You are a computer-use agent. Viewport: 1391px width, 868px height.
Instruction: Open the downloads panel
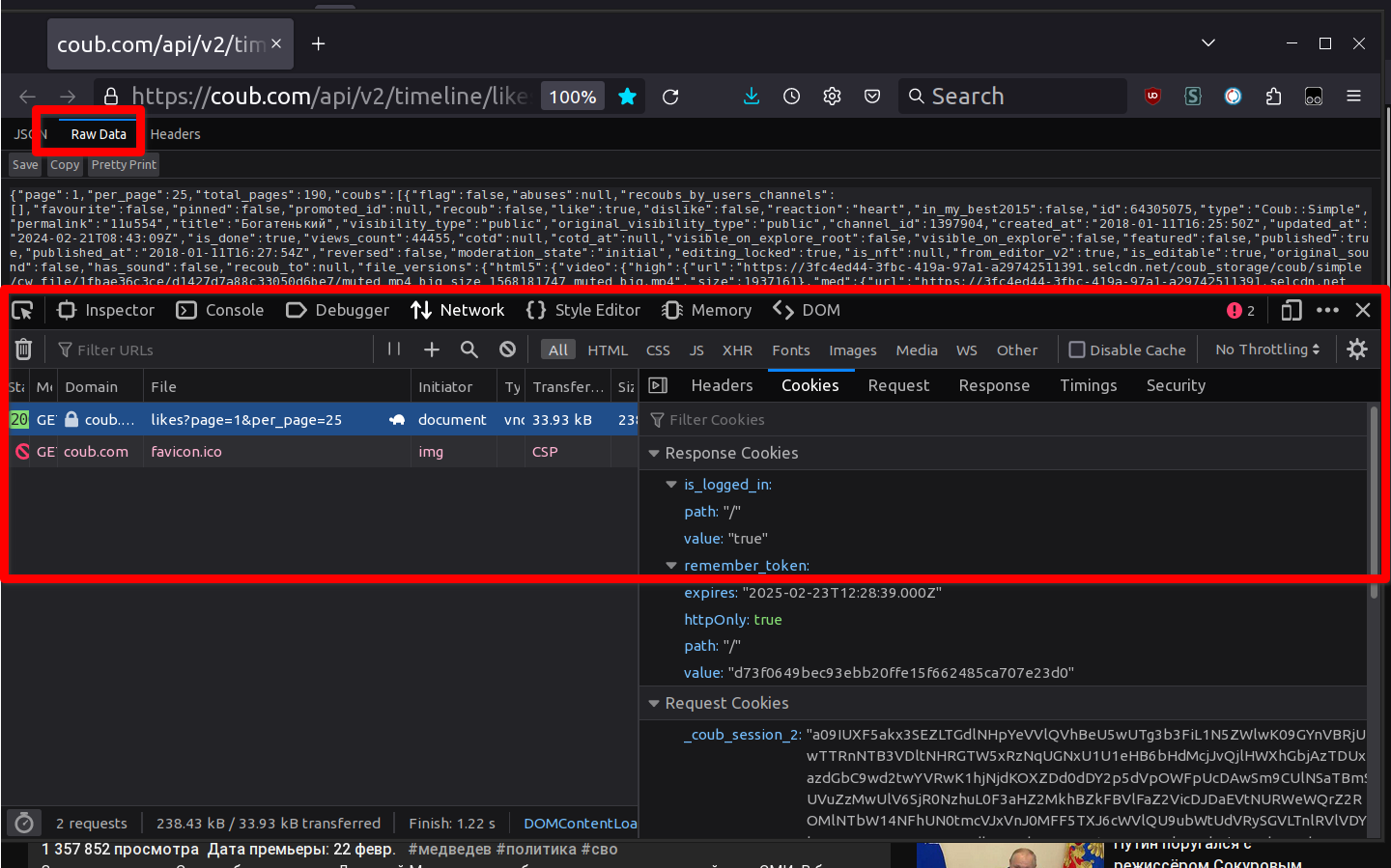click(x=752, y=97)
